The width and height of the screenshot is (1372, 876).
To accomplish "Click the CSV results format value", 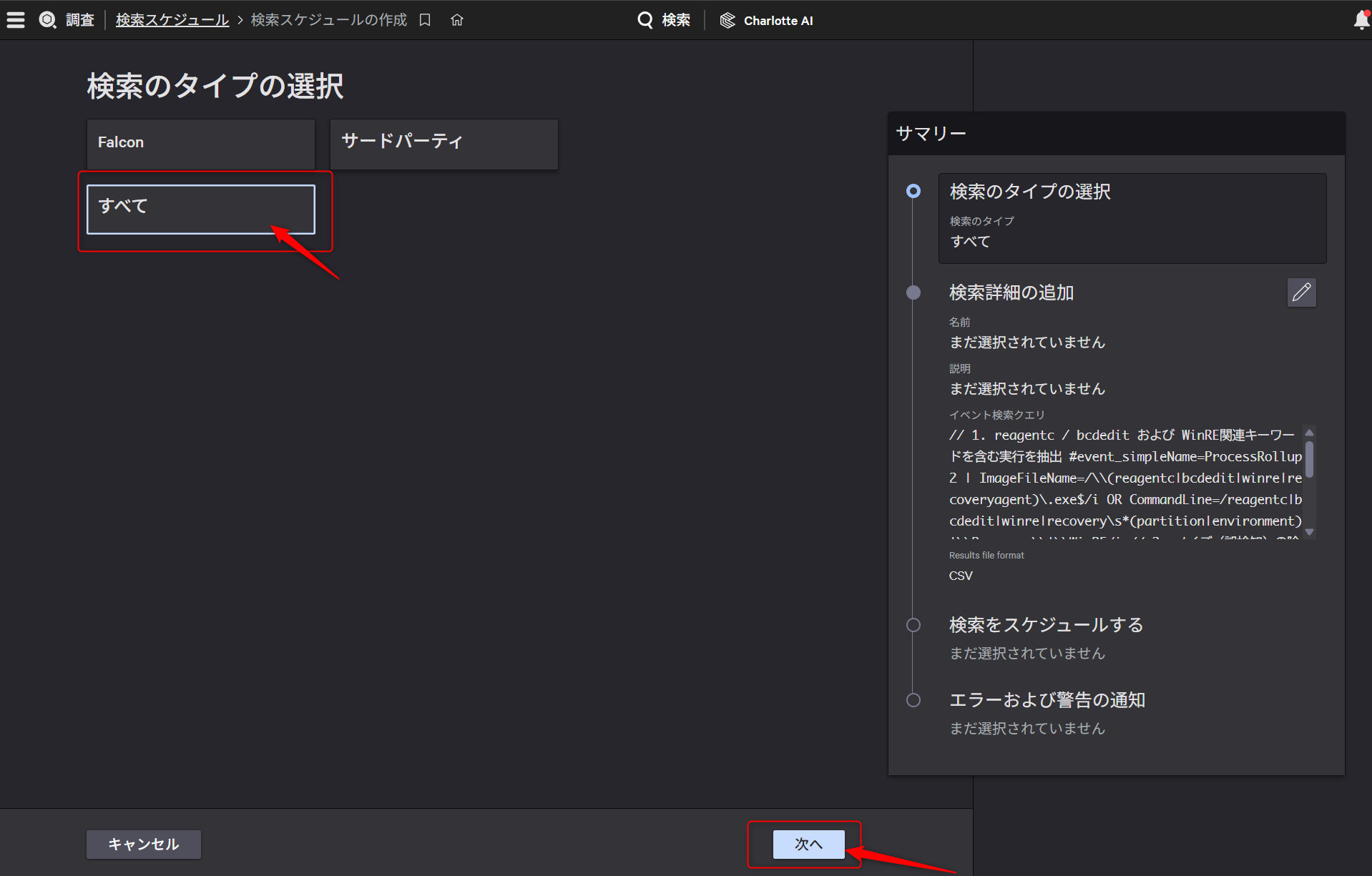I will pyautogui.click(x=961, y=576).
